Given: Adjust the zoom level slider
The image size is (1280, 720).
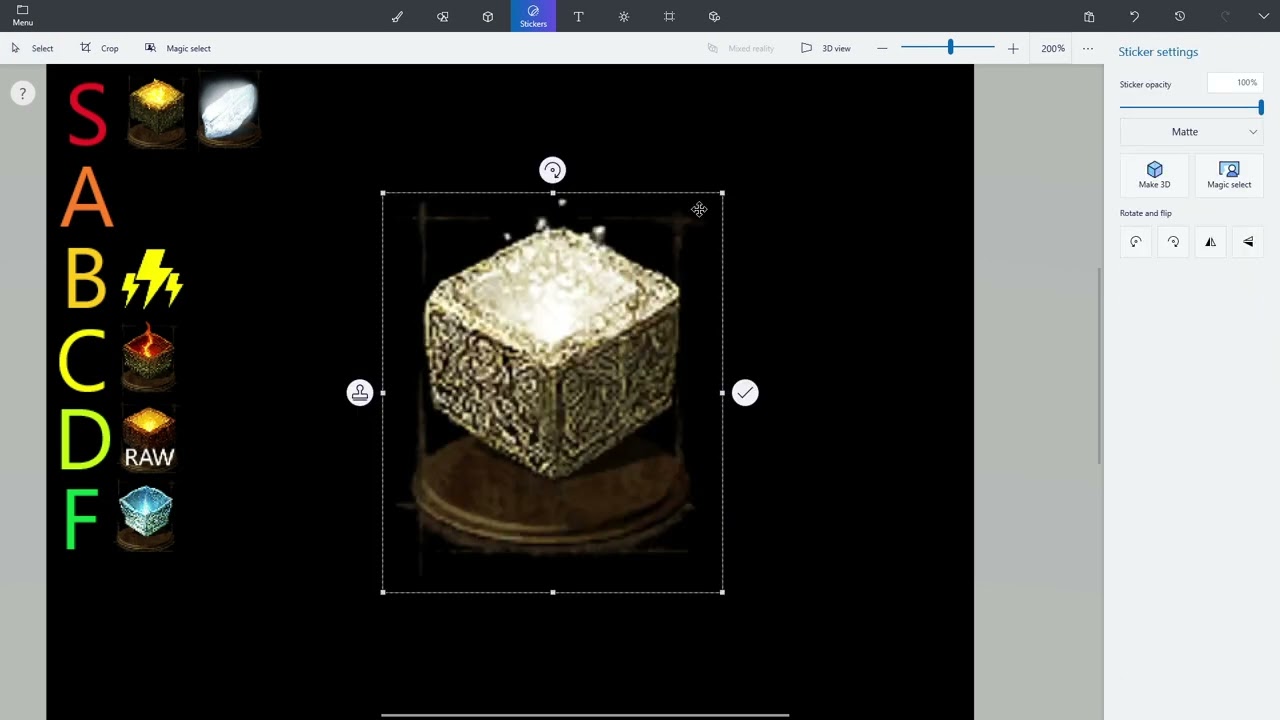Looking at the screenshot, I should pyautogui.click(x=948, y=48).
